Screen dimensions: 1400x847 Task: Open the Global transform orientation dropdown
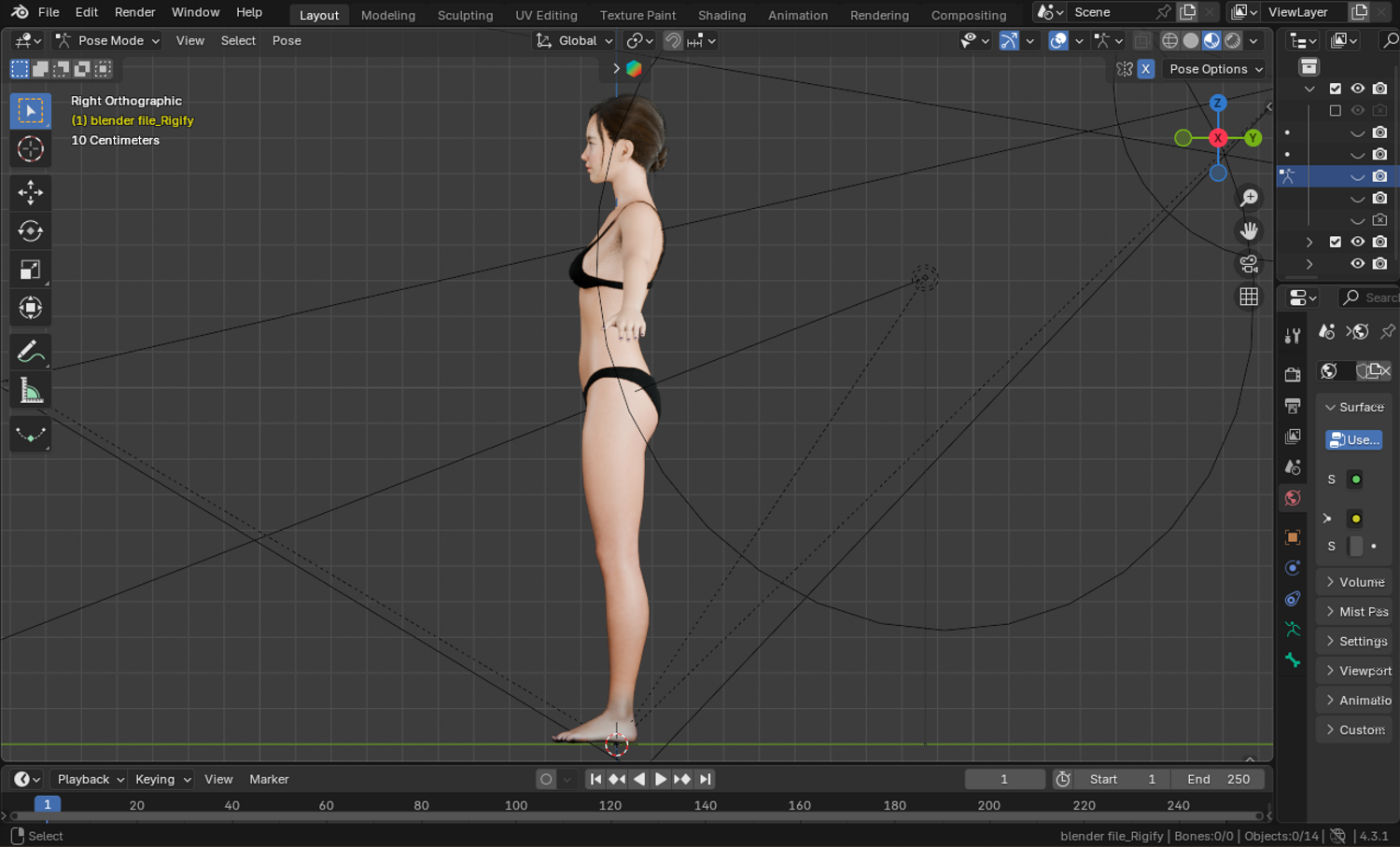click(x=574, y=41)
